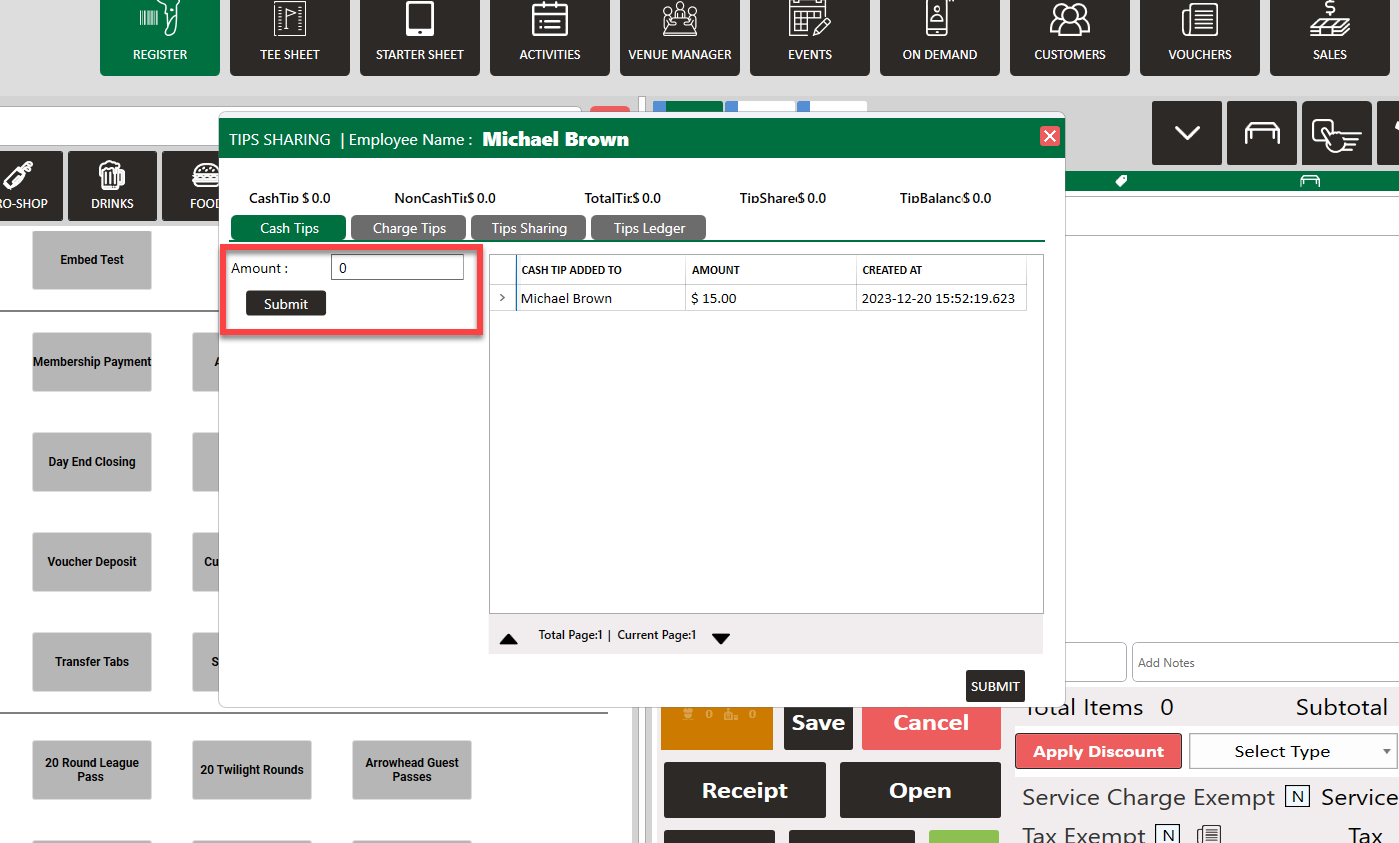Switch to the Tips Ledger tab

click(x=649, y=228)
